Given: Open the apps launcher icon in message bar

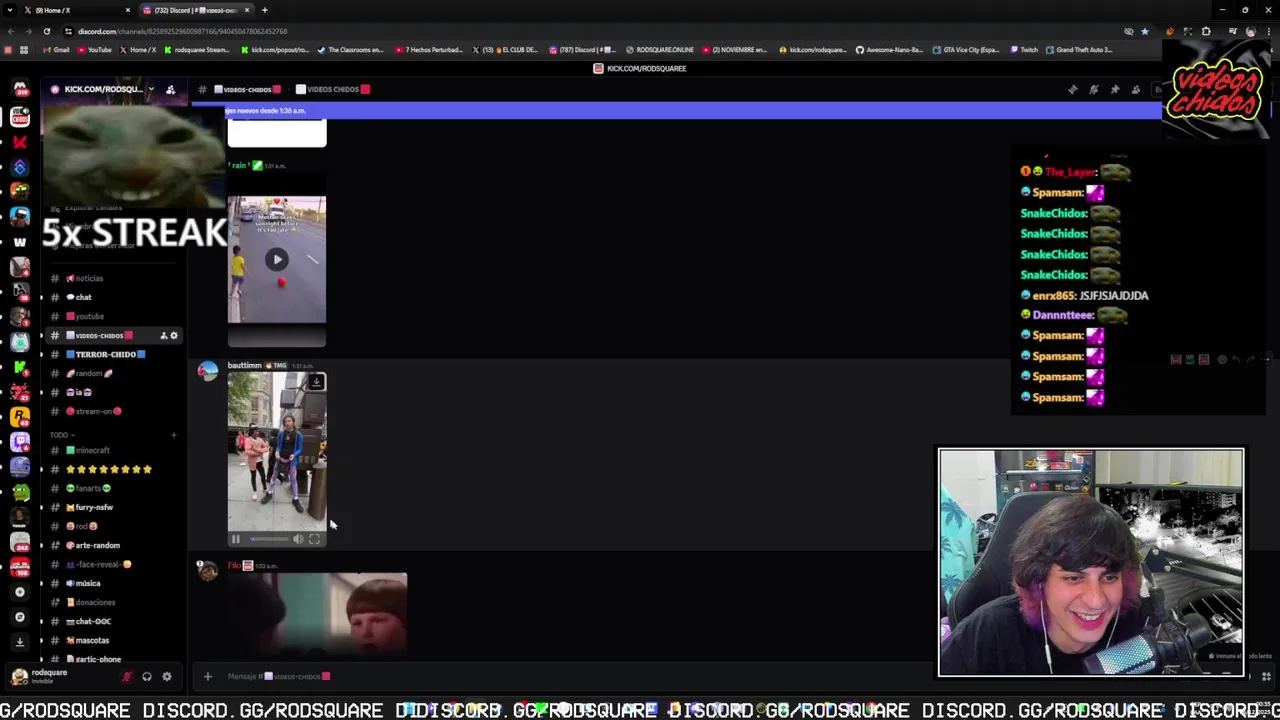Looking at the screenshot, I should 1266,677.
